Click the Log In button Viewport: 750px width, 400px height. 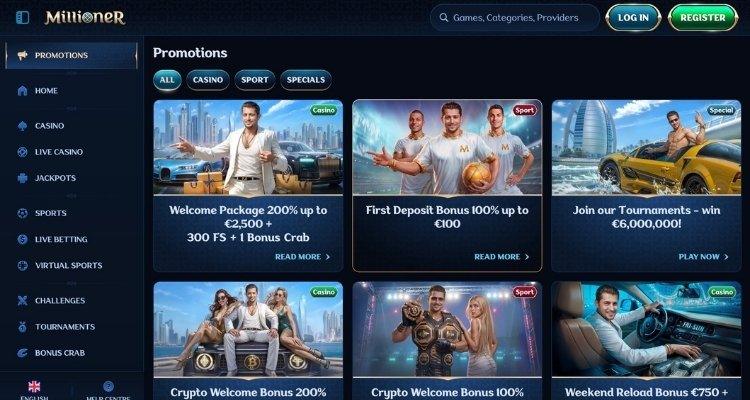[x=633, y=18]
